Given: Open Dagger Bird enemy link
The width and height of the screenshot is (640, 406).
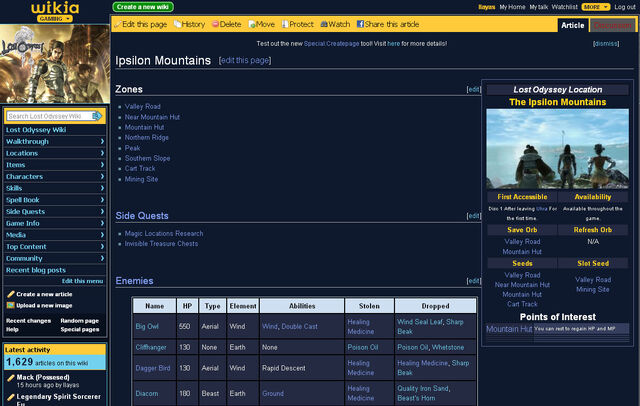Looking at the screenshot, I should click(153, 368).
